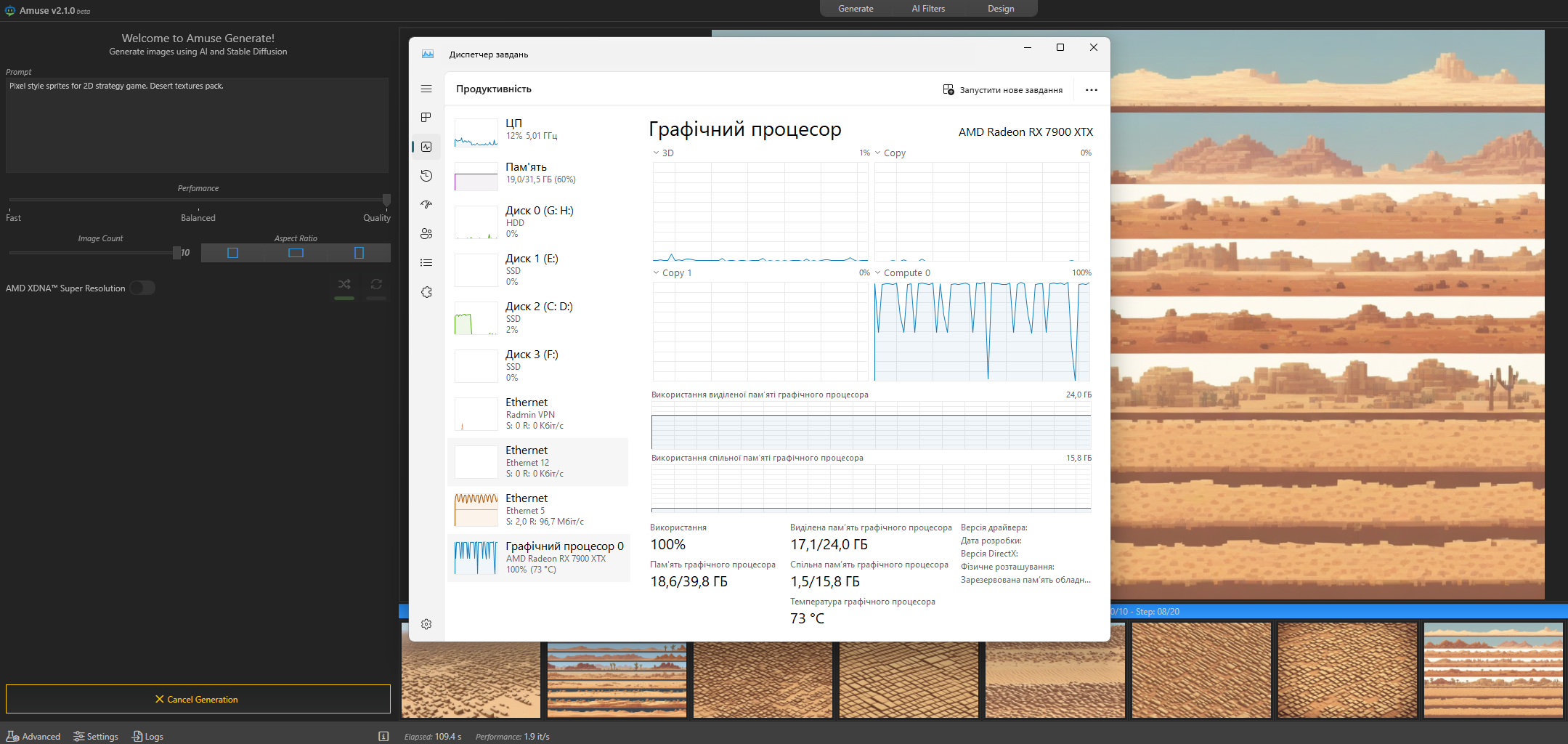Open the Startup apps section
The image size is (1568, 744).
(x=426, y=204)
